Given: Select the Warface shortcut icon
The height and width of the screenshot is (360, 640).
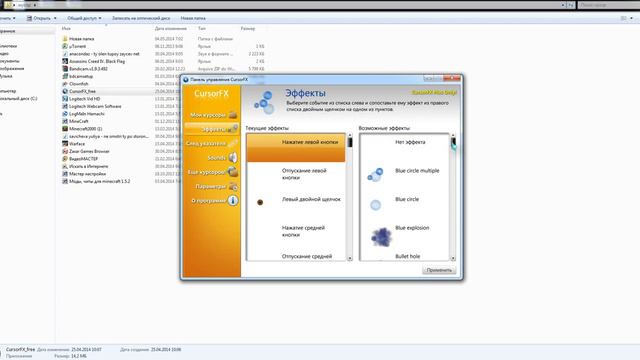Looking at the screenshot, I should [65, 144].
